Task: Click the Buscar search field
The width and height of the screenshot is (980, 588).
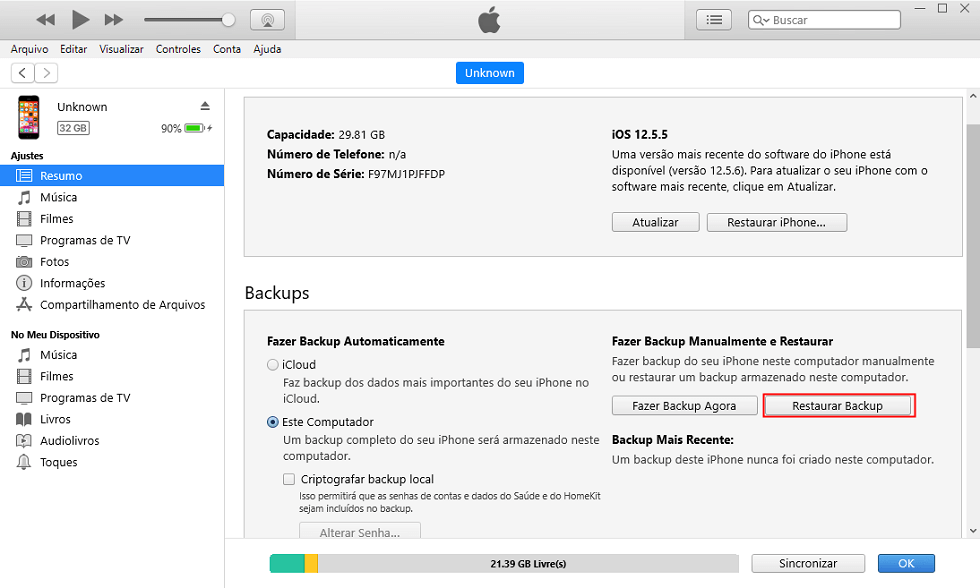Action: coord(824,20)
